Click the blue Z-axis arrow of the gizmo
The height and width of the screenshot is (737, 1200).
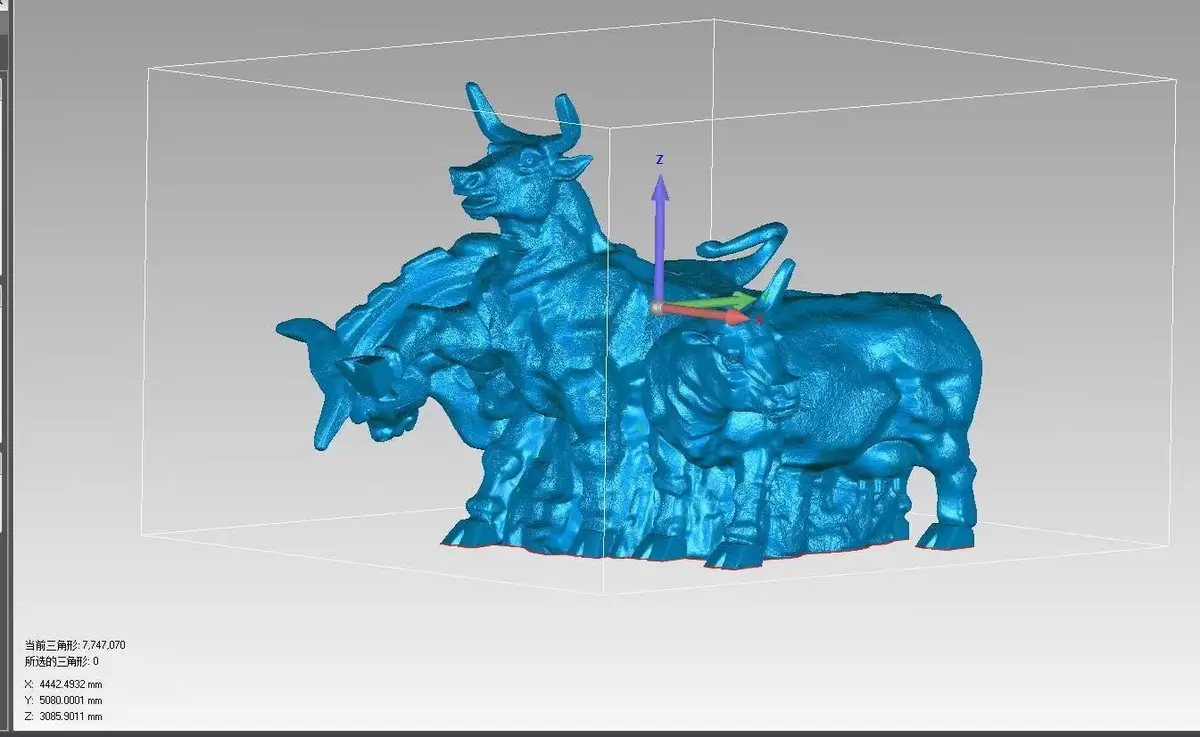(x=660, y=238)
